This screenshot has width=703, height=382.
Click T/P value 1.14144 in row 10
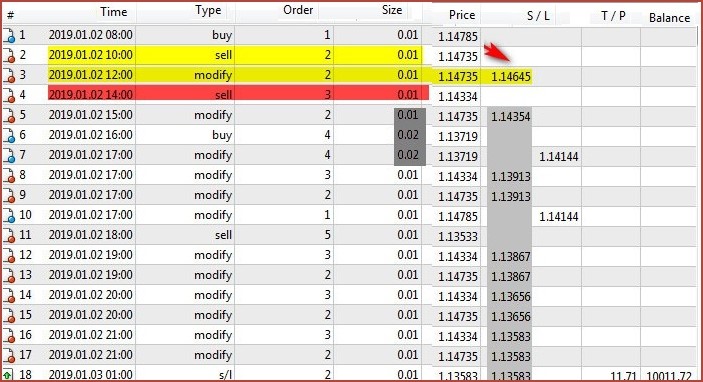tap(559, 217)
